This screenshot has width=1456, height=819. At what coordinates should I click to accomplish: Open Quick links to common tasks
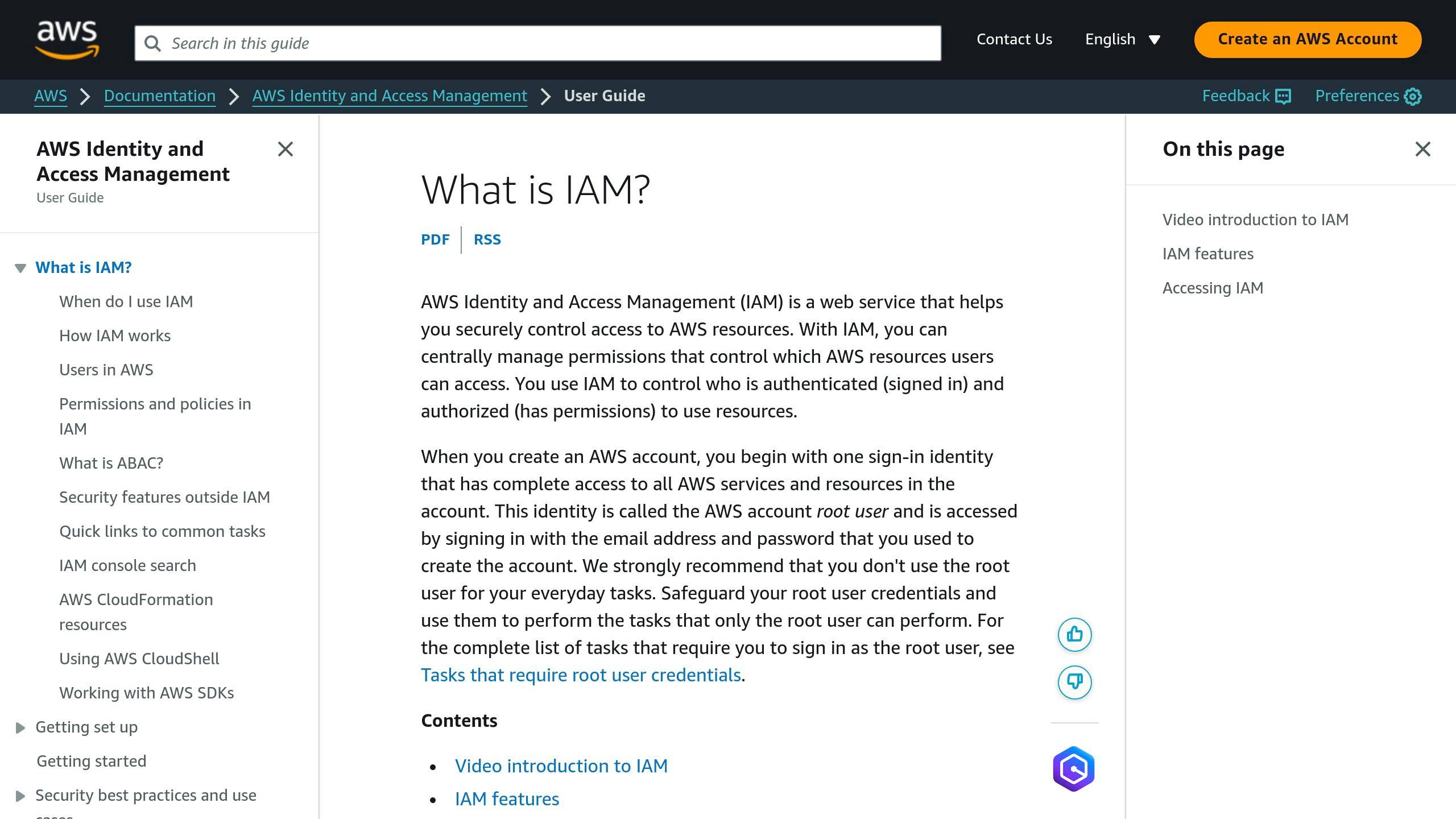click(x=163, y=531)
